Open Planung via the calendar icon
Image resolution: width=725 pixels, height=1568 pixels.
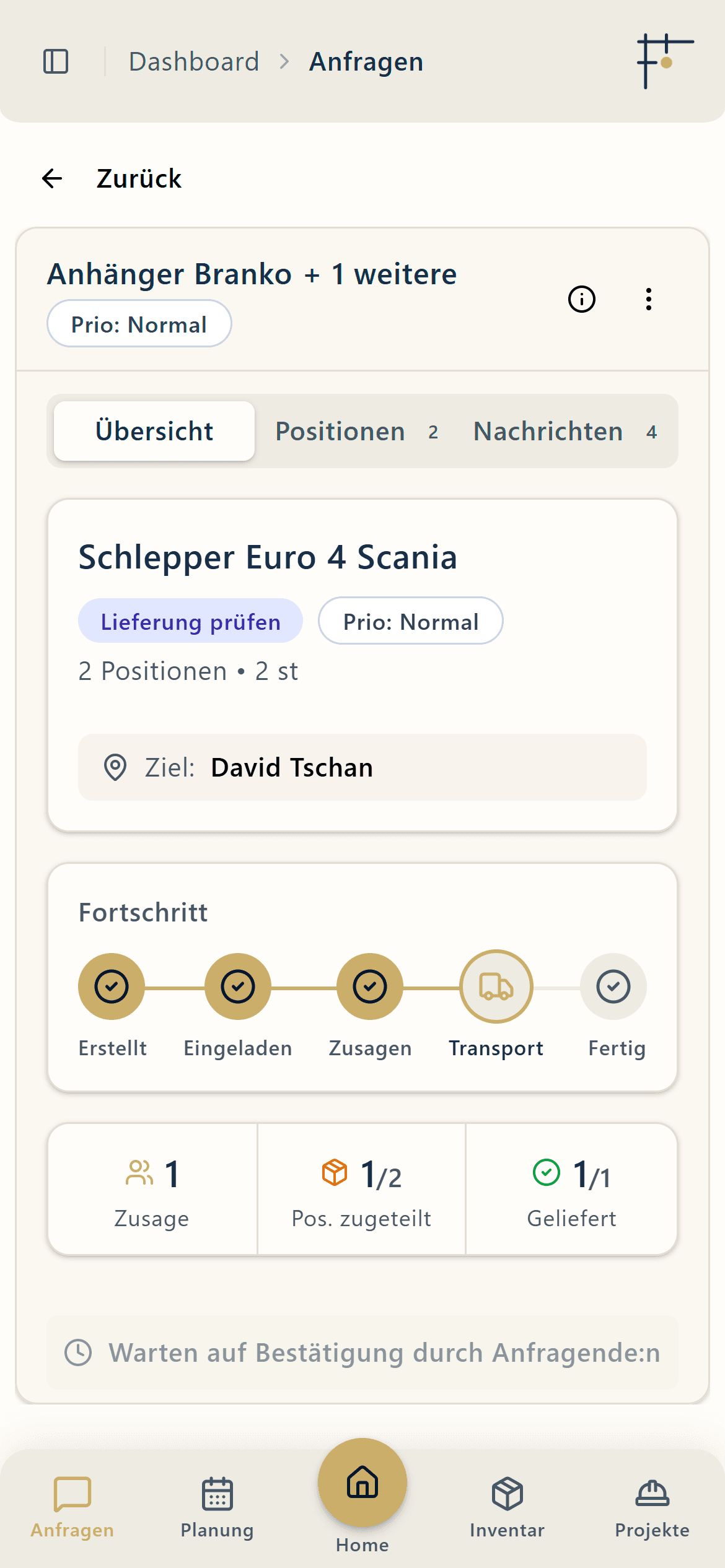[x=216, y=1492]
